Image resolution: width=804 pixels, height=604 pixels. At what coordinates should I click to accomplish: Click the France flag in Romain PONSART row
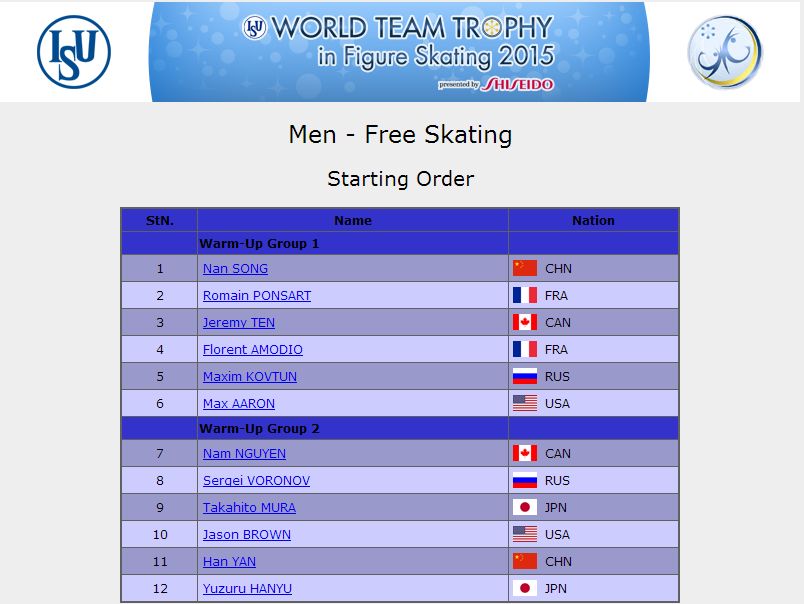point(525,295)
